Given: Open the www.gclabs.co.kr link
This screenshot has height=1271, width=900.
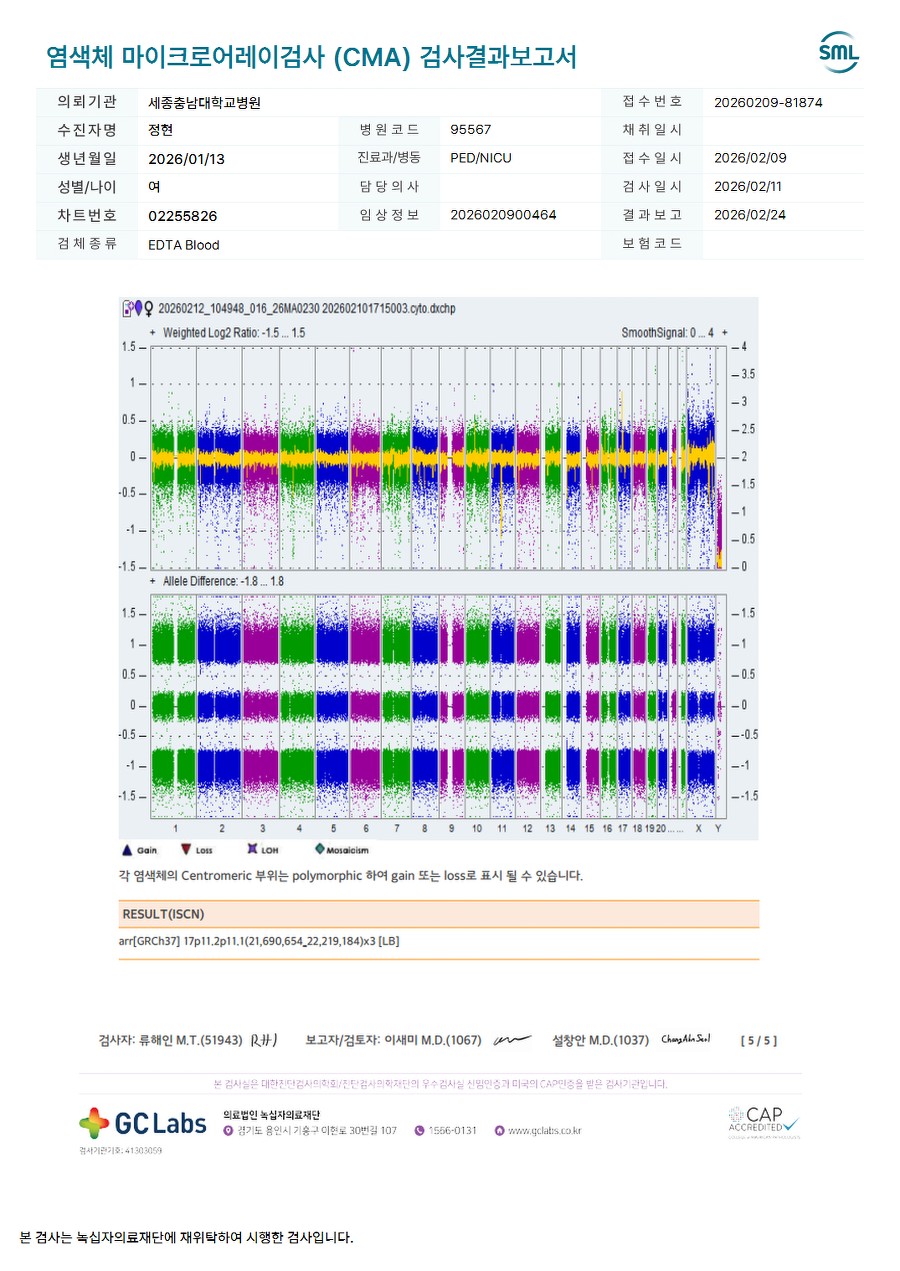Looking at the screenshot, I should [x=544, y=1131].
